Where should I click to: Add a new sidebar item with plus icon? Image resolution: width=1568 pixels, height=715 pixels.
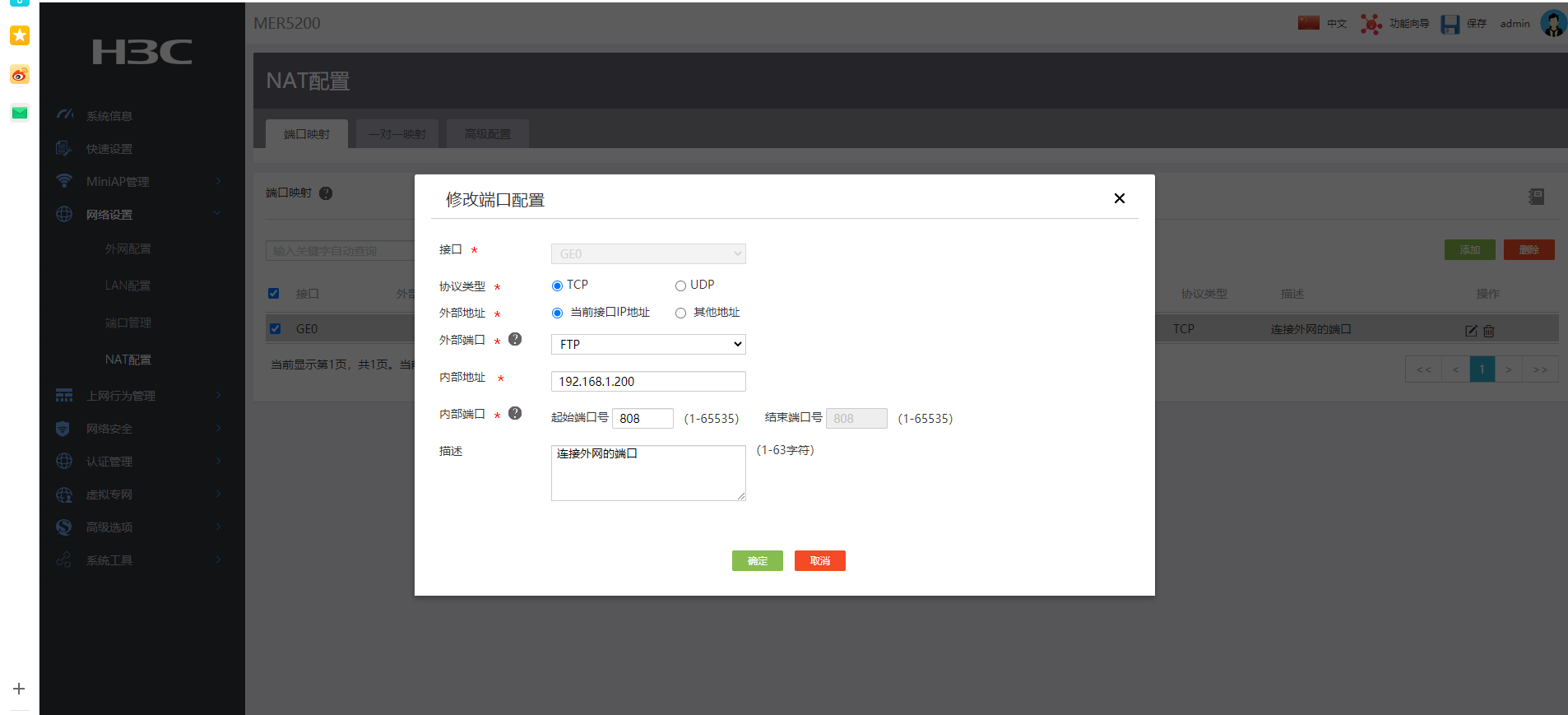point(19,689)
